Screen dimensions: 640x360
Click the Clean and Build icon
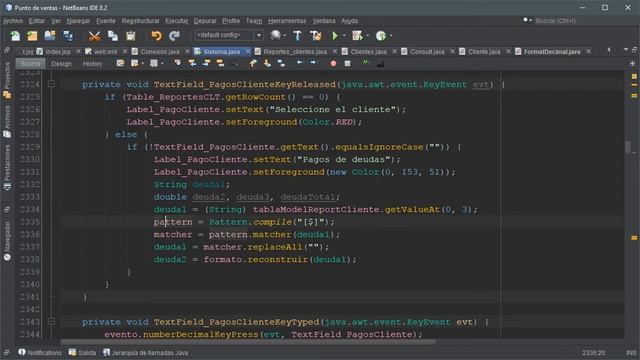pos(316,36)
